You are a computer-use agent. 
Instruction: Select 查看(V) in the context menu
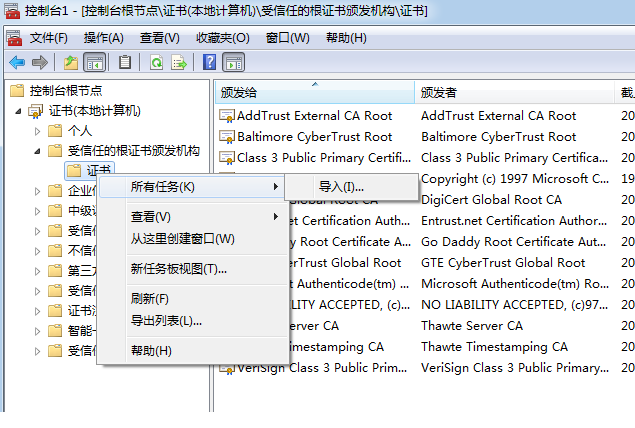click(192, 217)
